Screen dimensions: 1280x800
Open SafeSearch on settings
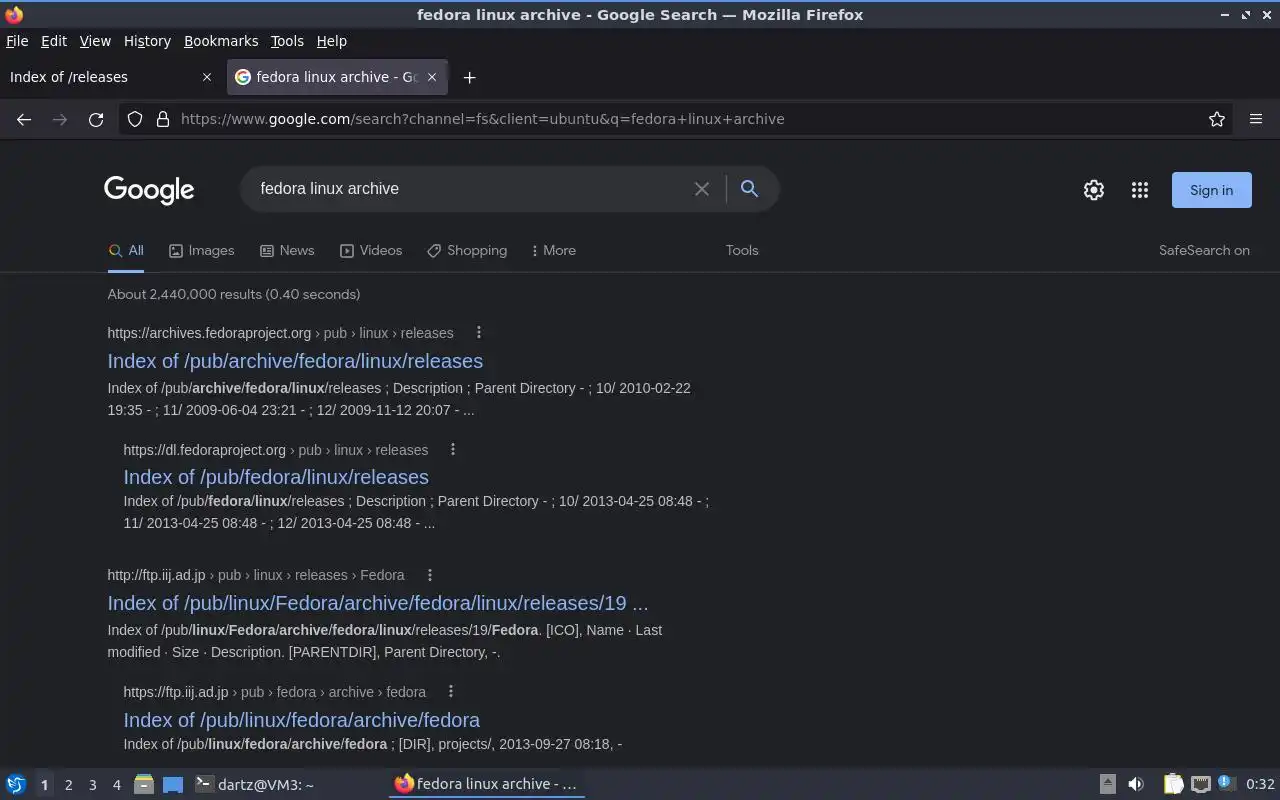[1204, 250]
